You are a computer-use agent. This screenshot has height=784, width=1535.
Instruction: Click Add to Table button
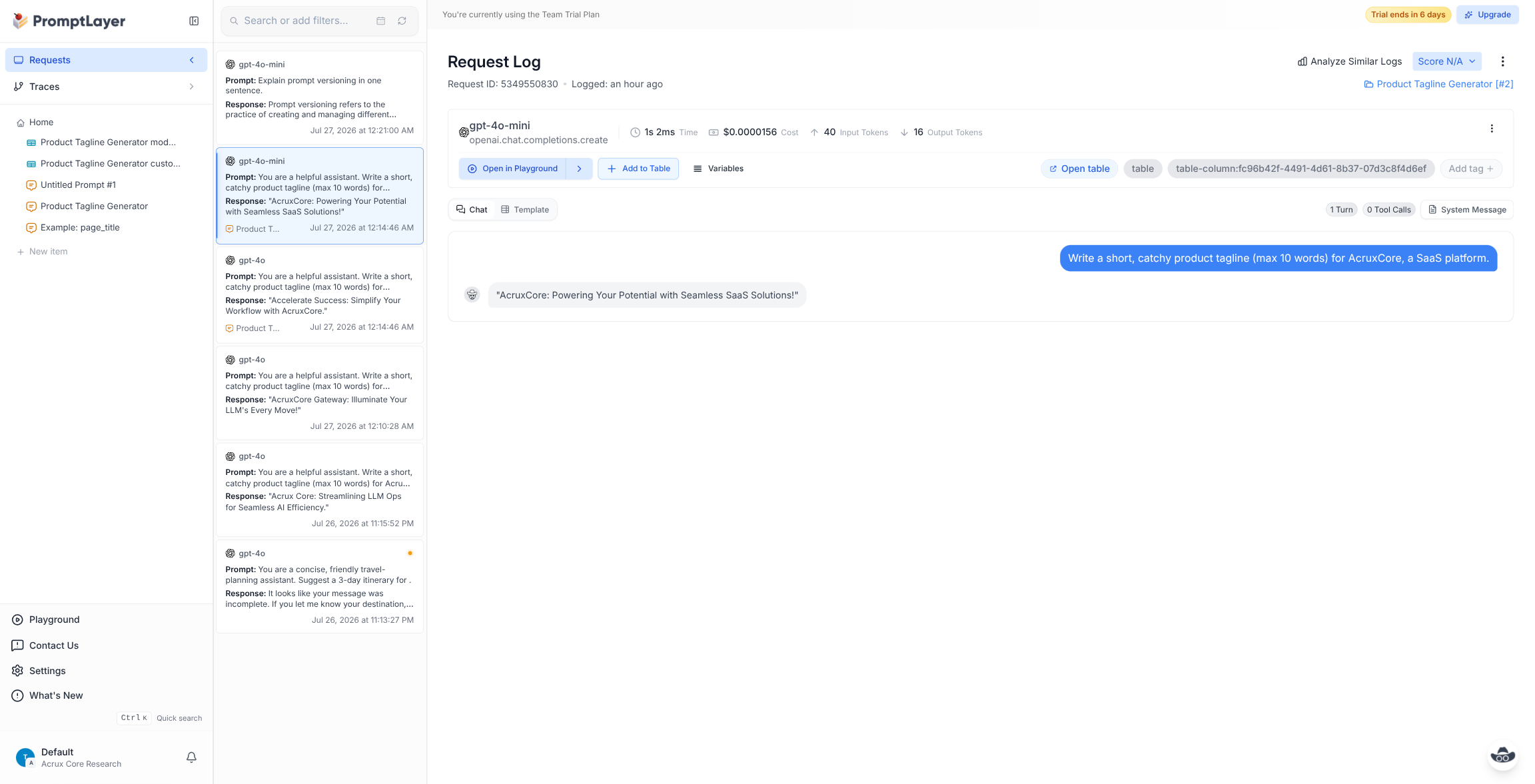[x=638, y=169]
